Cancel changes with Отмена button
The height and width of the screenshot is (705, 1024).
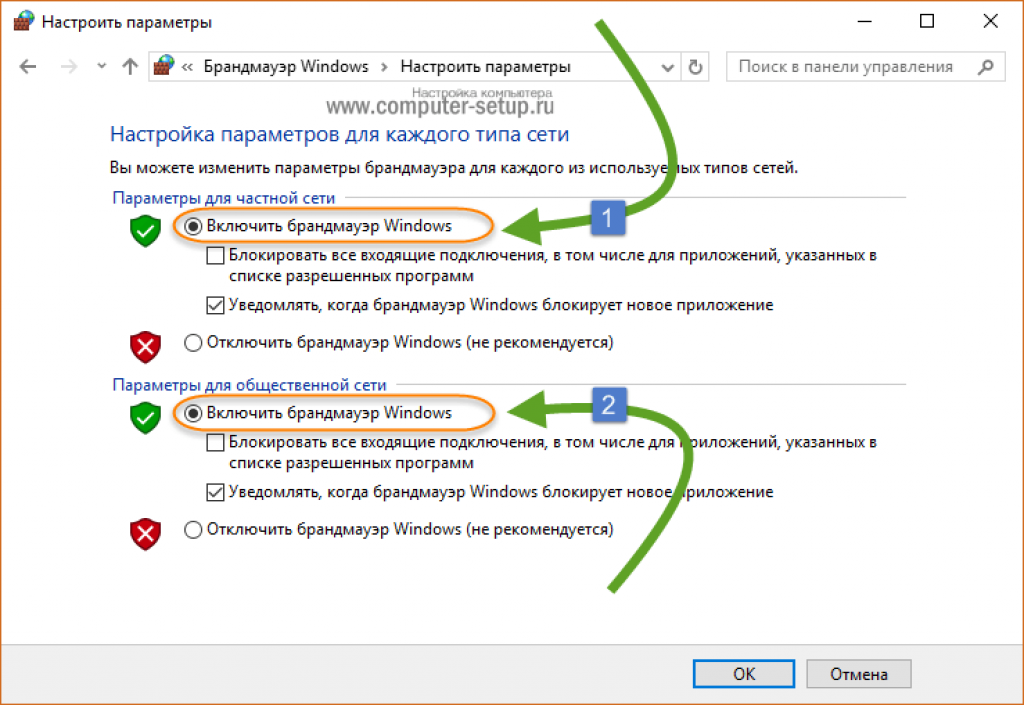pyautogui.click(x=859, y=674)
